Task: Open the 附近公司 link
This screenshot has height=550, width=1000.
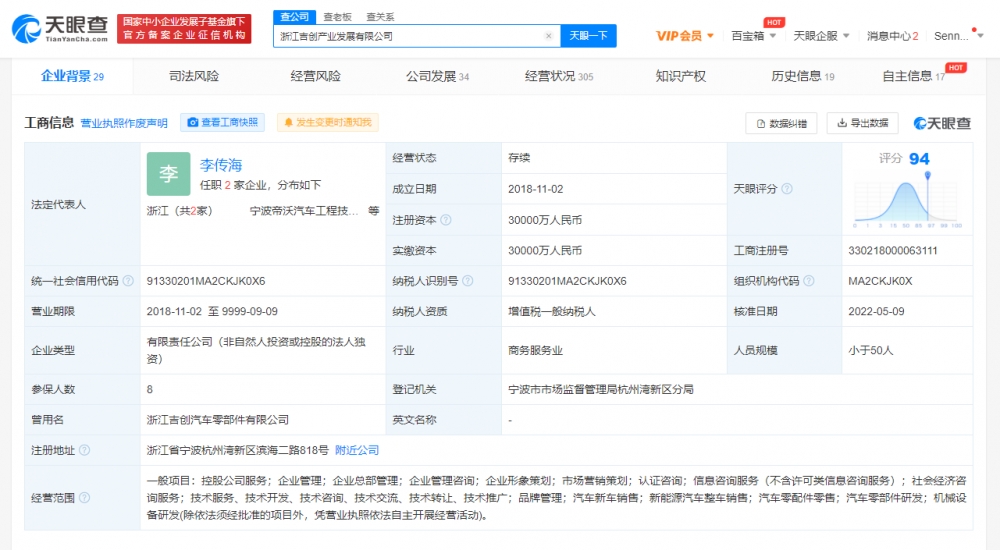Action: tap(357, 450)
